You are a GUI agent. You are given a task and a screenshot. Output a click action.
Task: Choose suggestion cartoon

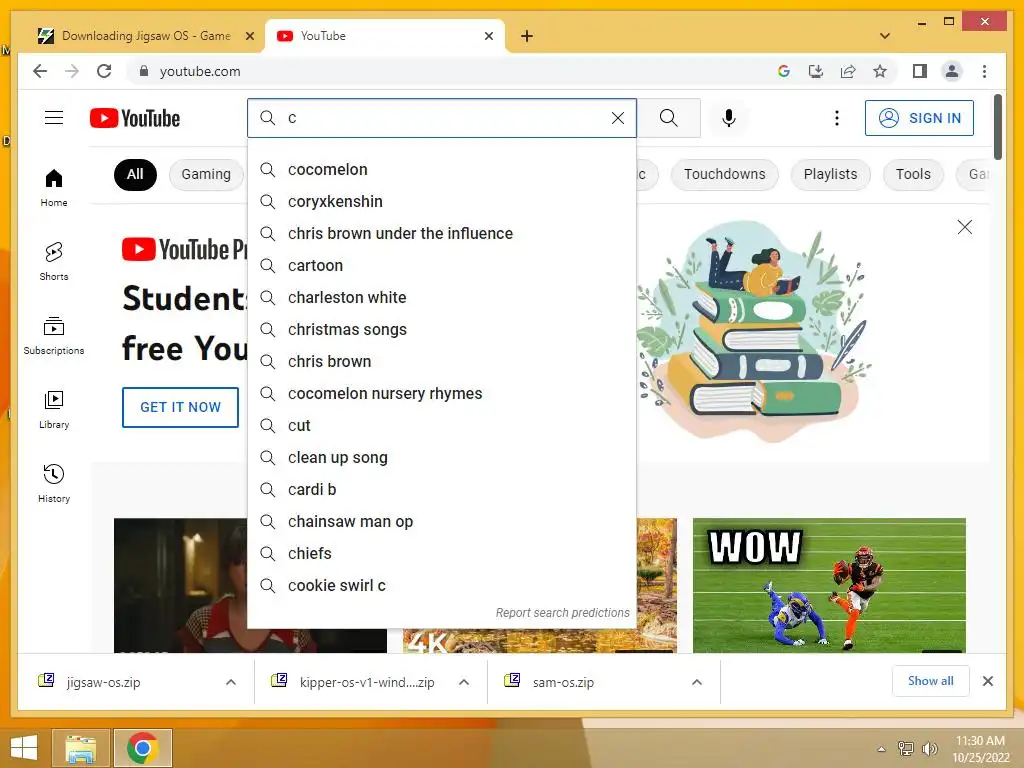(x=442, y=266)
